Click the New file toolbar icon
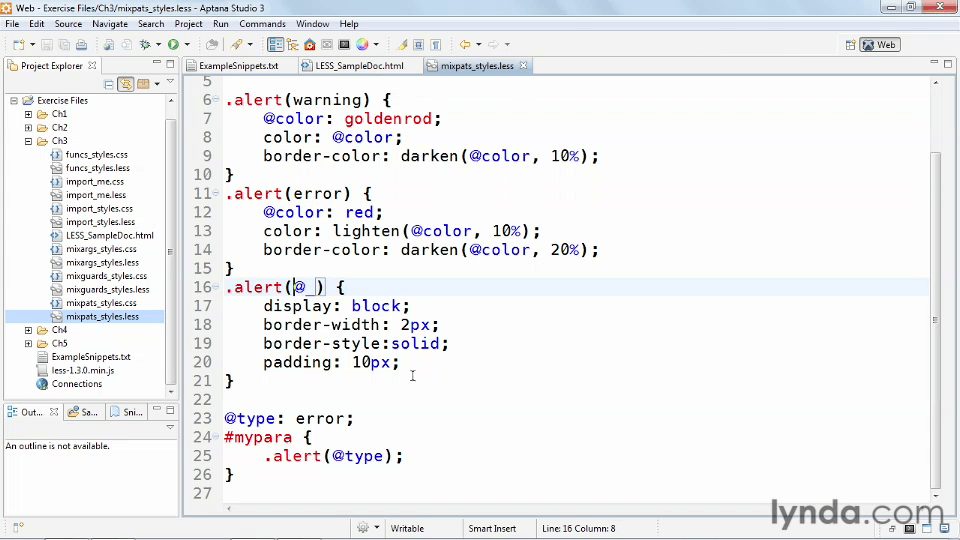The image size is (960, 540). 19,45
